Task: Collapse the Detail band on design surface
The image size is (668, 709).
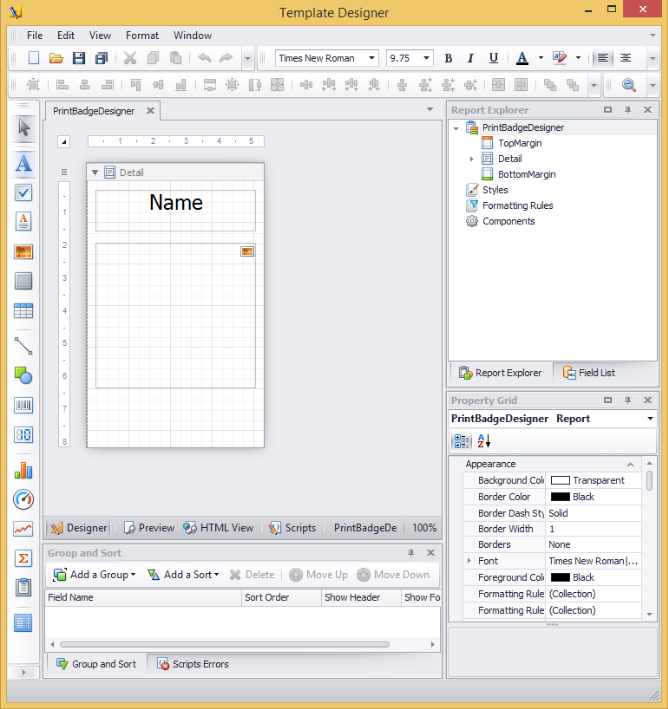Action: [x=95, y=172]
